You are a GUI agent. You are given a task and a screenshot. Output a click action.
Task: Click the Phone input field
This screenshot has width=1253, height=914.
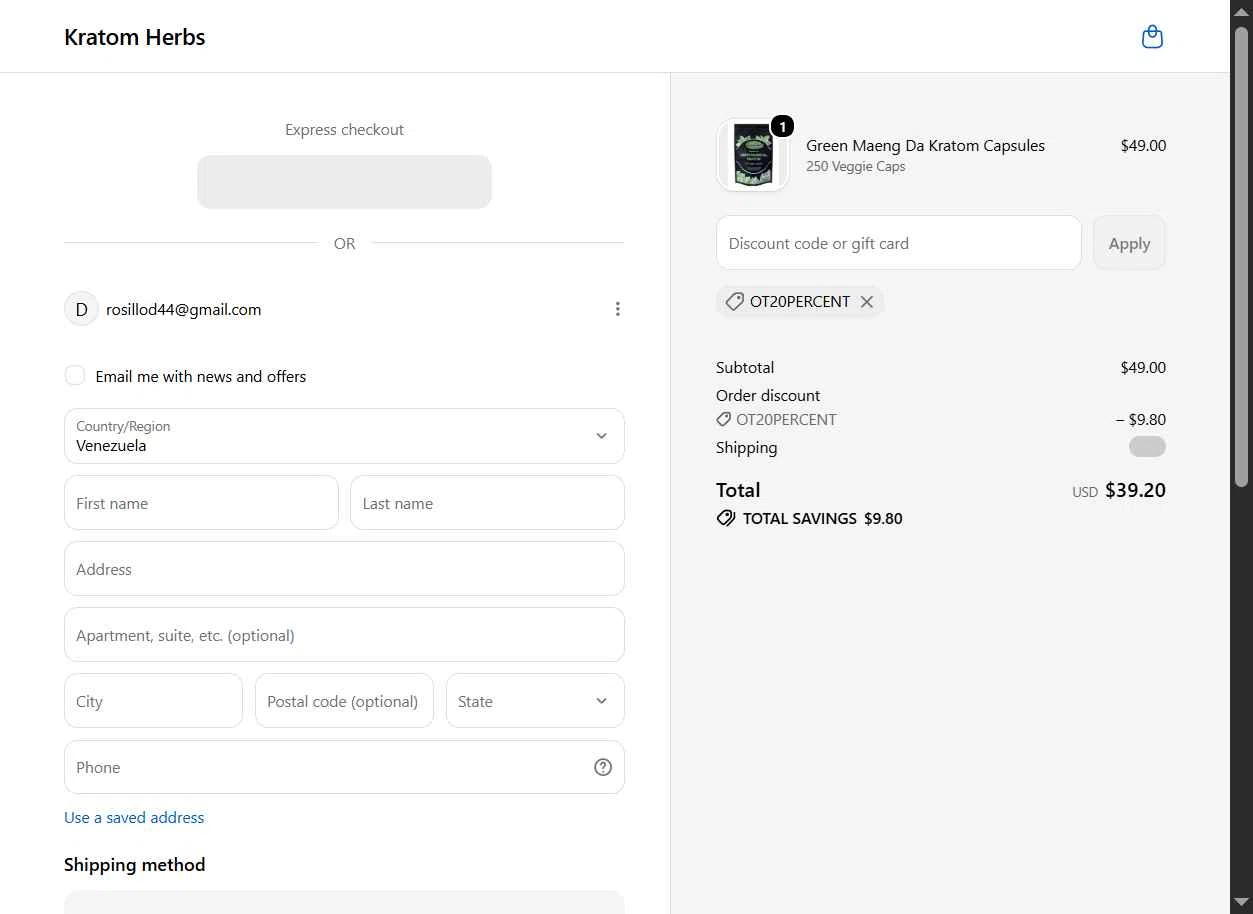[344, 767]
